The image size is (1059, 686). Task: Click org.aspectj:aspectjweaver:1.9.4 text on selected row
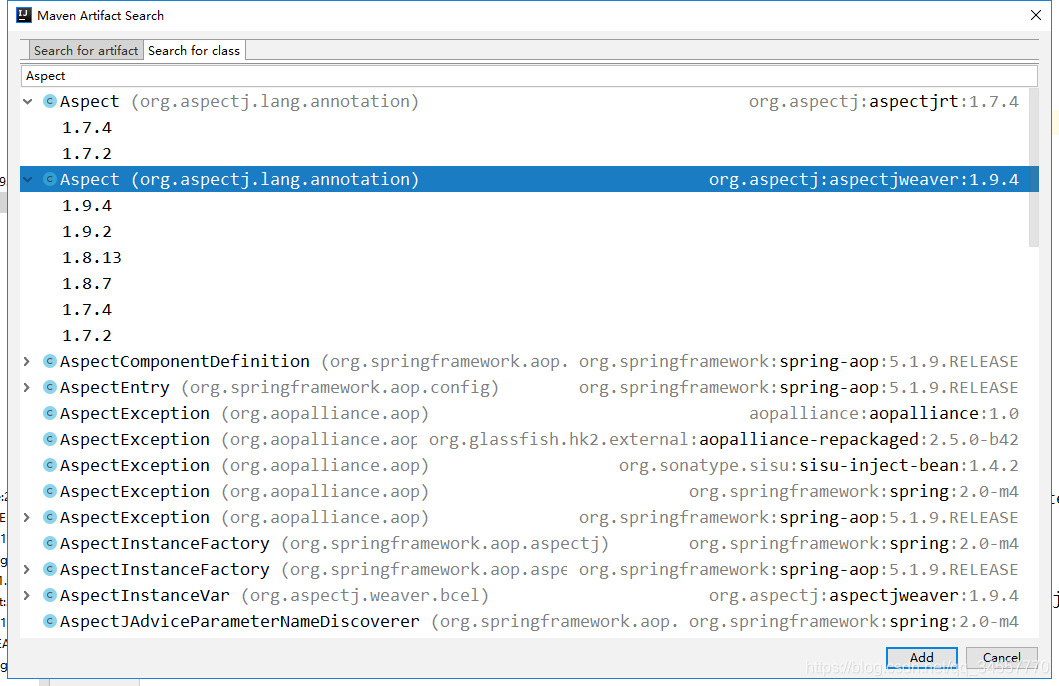864,180
